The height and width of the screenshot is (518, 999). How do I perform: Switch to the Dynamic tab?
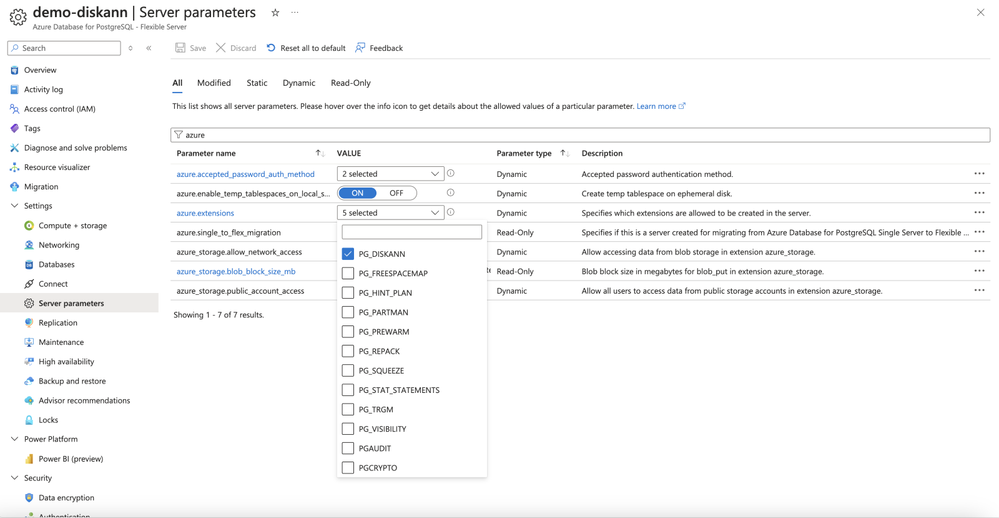click(299, 83)
